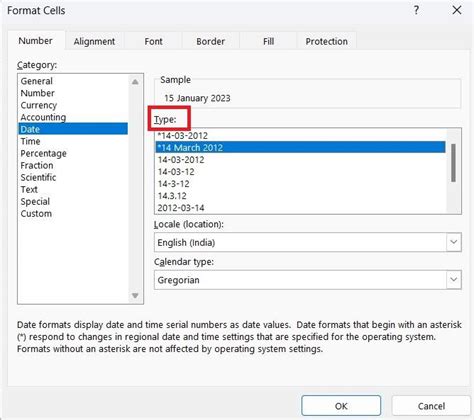Open the Calendar type dropdown
The width and height of the screenshot is (474, 420).
(x=454, y=279)
